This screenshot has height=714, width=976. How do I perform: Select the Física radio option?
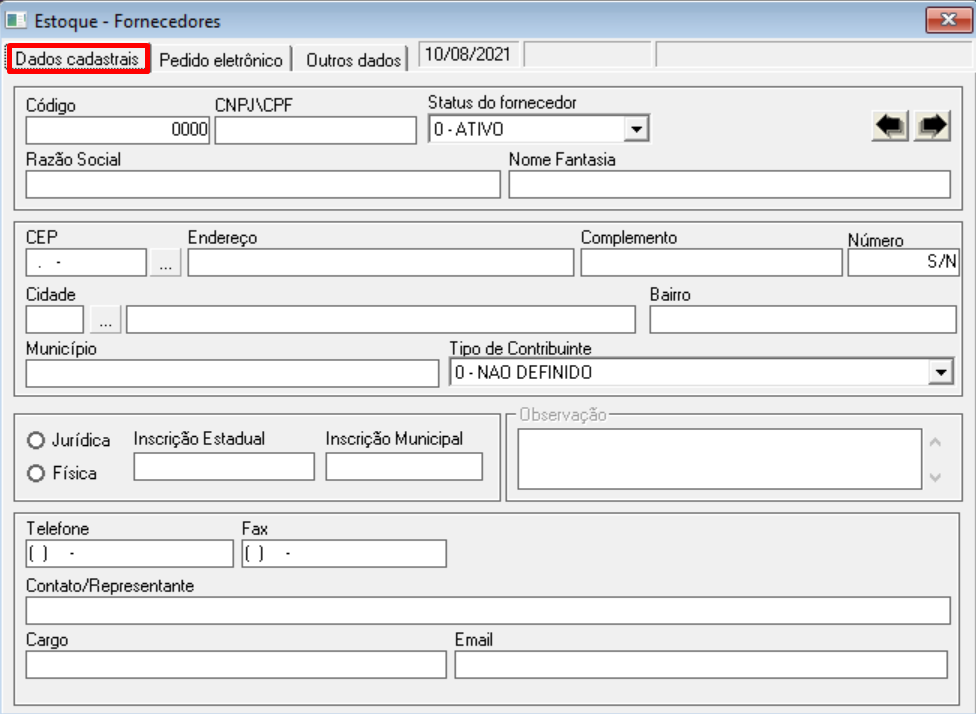36,473
